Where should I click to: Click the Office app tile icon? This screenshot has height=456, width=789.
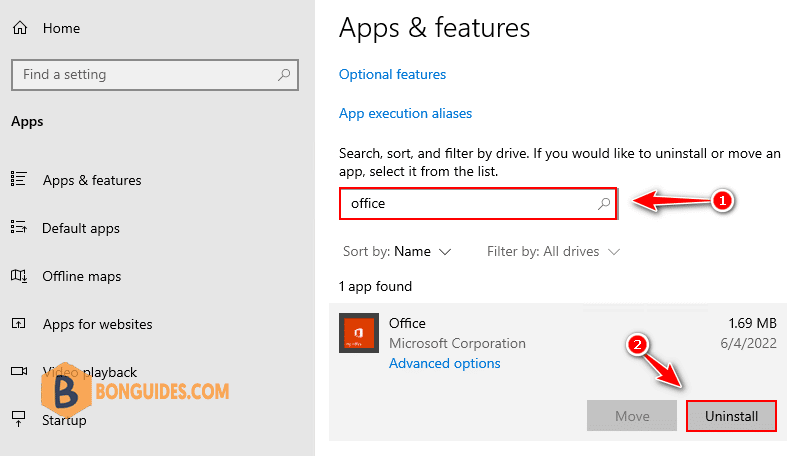coord(359,333)
